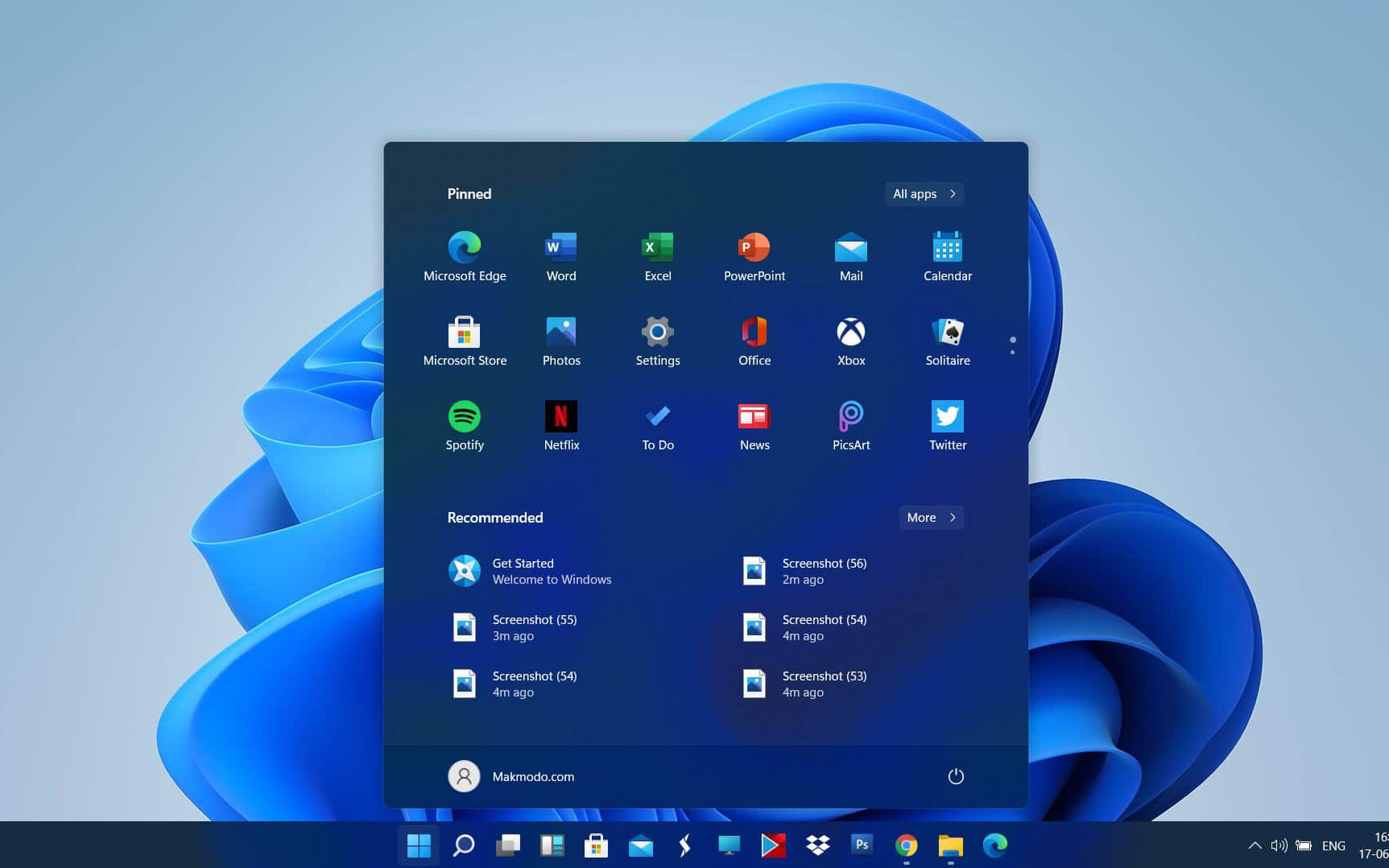Open the red play-arrow taskbar app
1389x868 pixels.
click(773, 845)
